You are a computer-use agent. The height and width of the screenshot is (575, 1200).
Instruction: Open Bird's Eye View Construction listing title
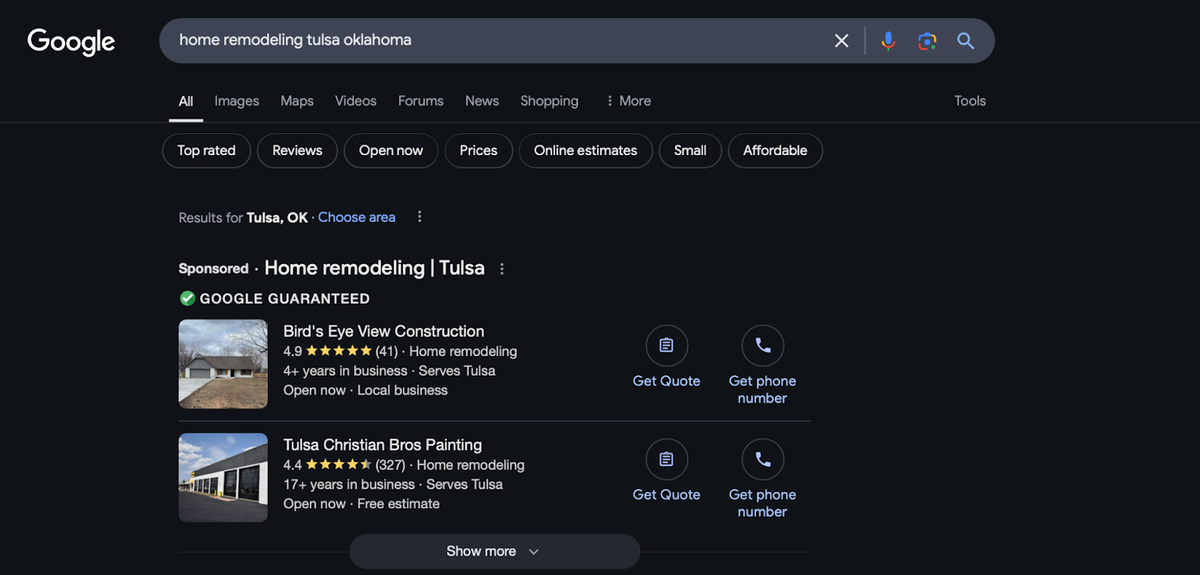(x=384, y=331)
